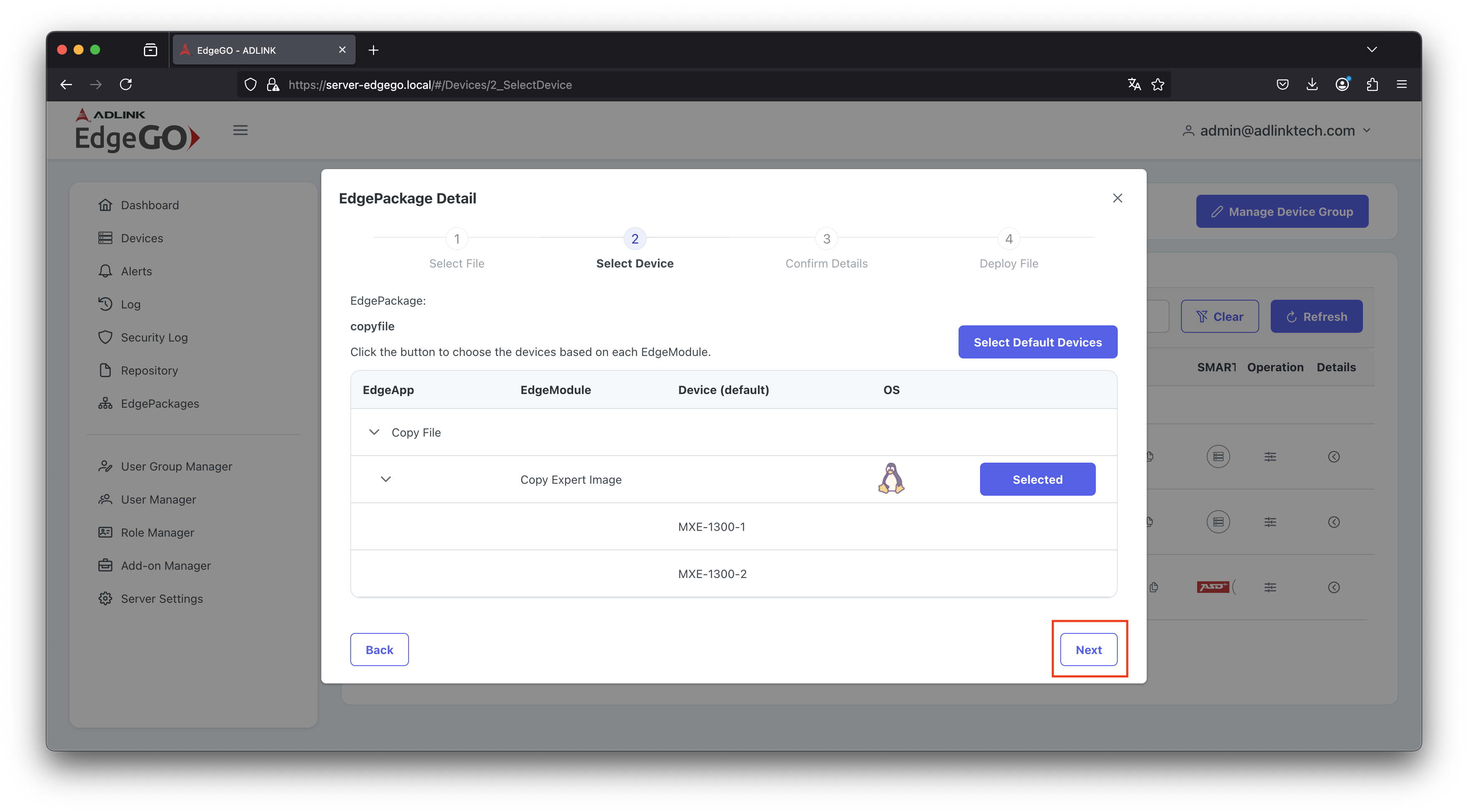Go to step 1 Select File
The height and width of the screenshot is (812, 1468).
coord(457,239)
